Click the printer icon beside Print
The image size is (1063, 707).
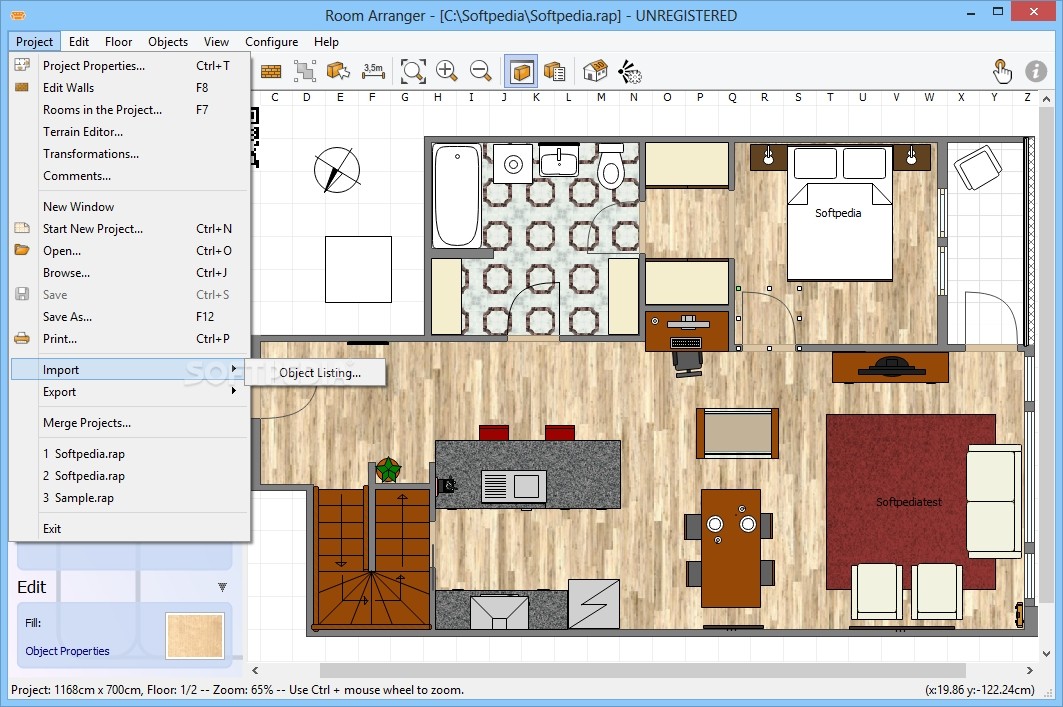[x=22, y=338]
